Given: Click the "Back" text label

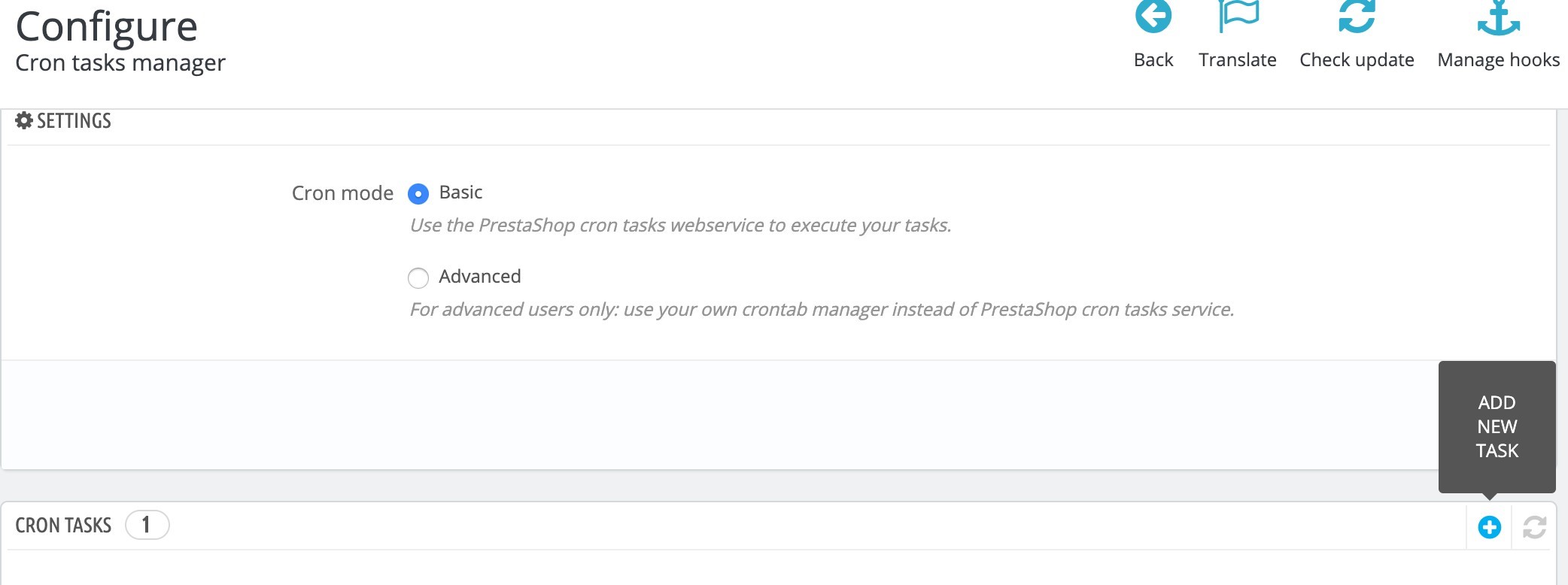Looking at the screenshot, I should pos(1153,60).
